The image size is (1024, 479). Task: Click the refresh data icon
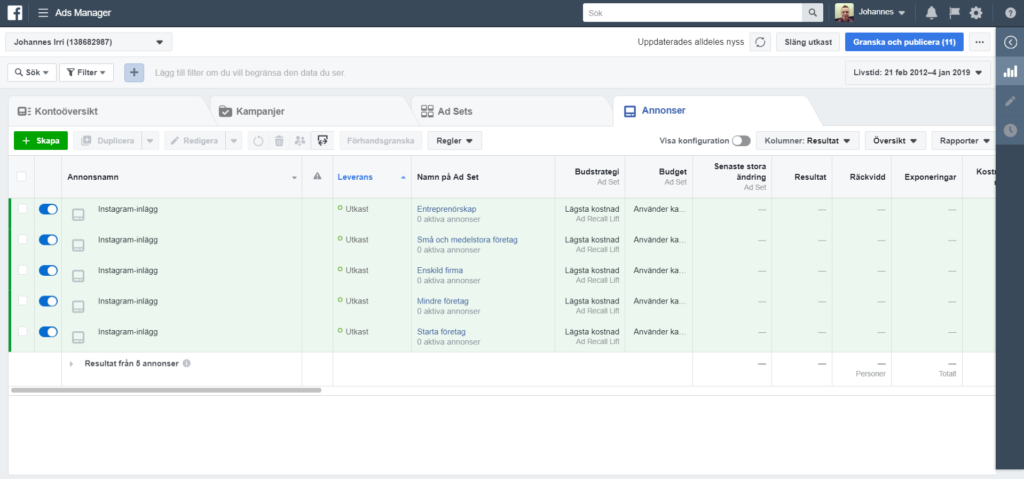coord(761,42)
